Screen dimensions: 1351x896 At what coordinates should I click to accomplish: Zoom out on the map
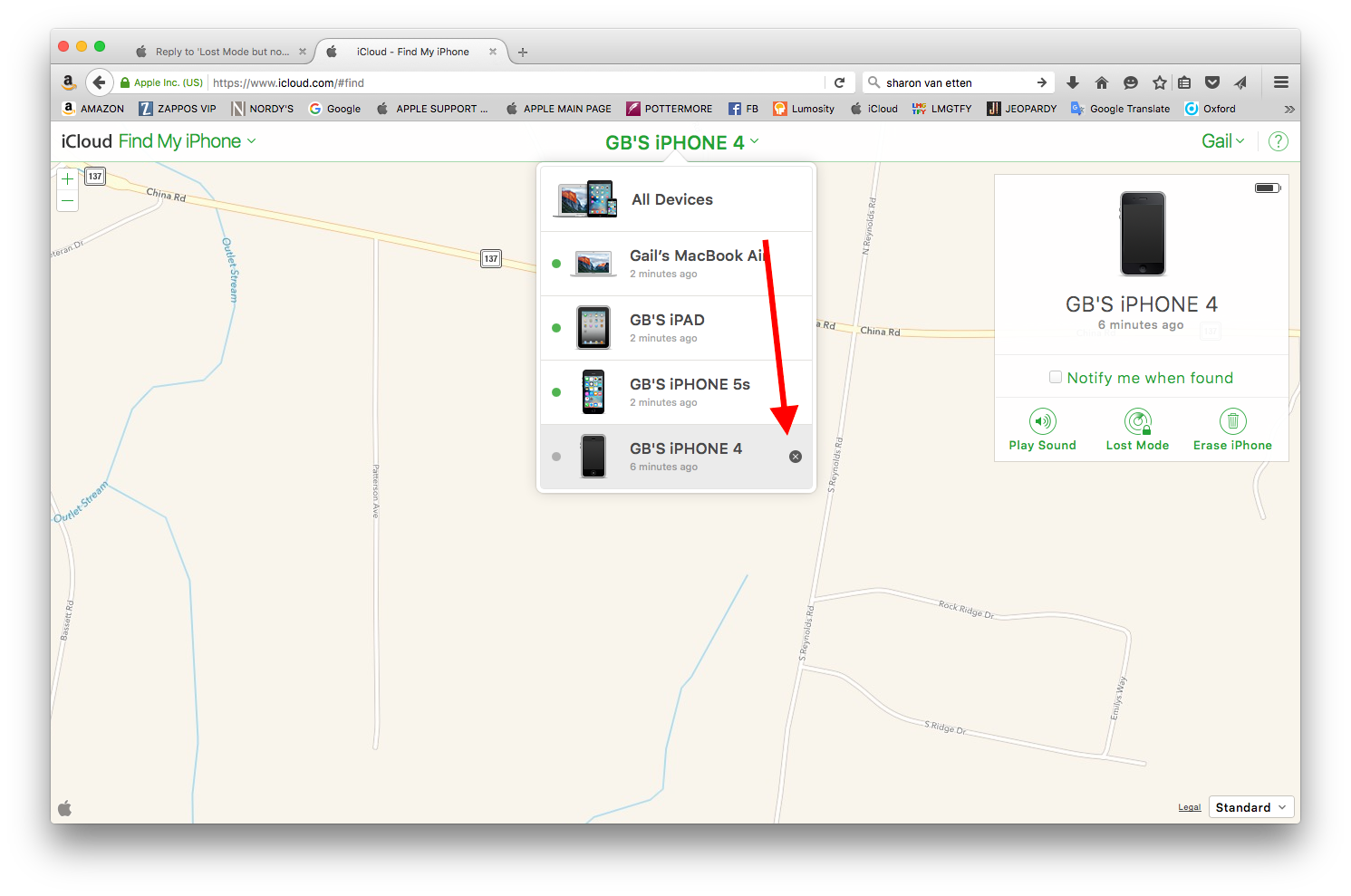tap(68, 200)
